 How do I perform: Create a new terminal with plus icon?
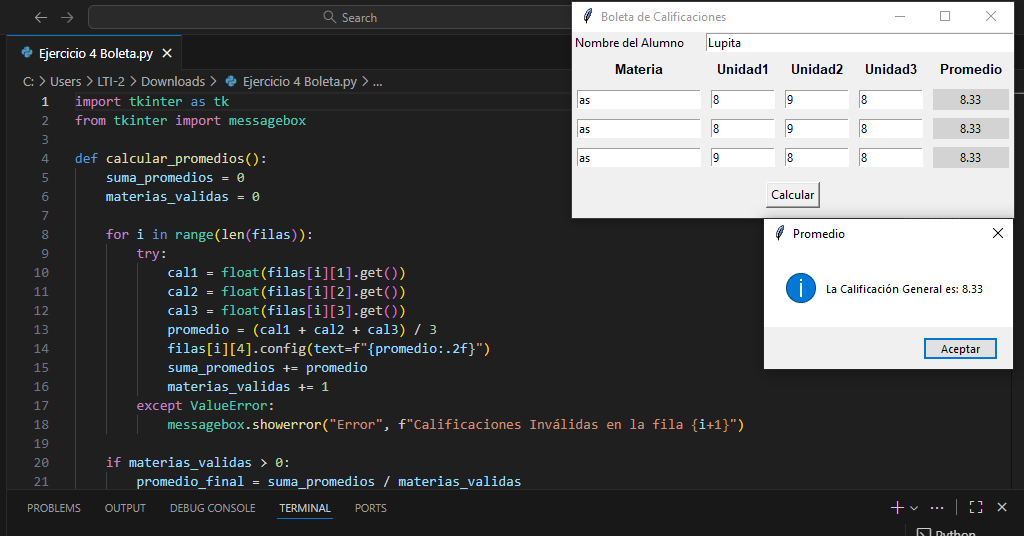coord(896,508)
